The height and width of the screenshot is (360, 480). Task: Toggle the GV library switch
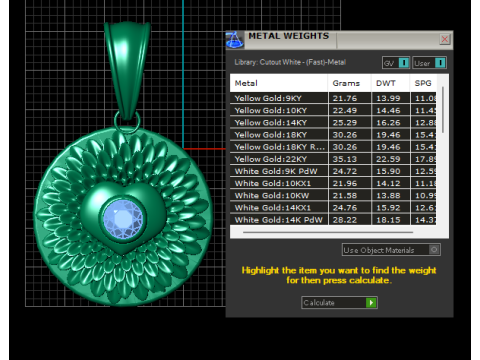tap(396, 63)
